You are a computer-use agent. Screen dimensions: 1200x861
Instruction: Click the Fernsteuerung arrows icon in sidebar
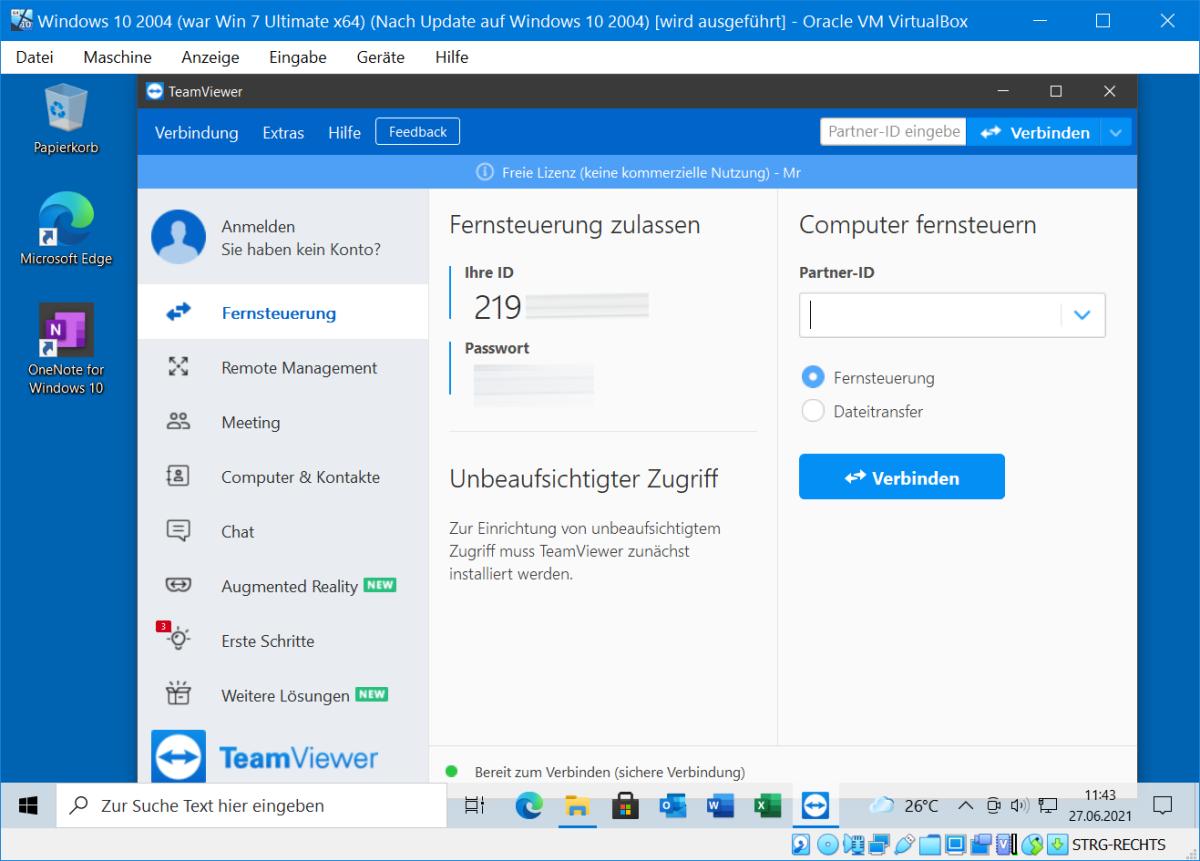pyautogui.click(x=179, y=313)
